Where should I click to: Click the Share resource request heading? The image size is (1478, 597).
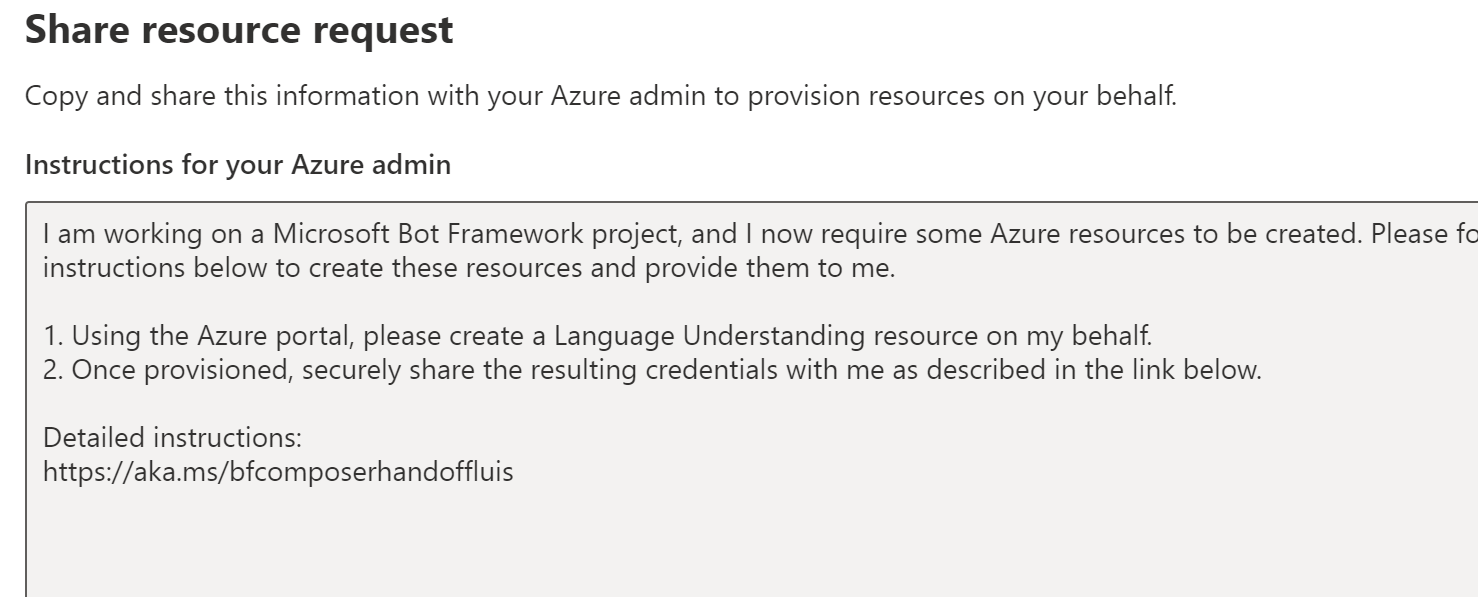pos(238,29)
